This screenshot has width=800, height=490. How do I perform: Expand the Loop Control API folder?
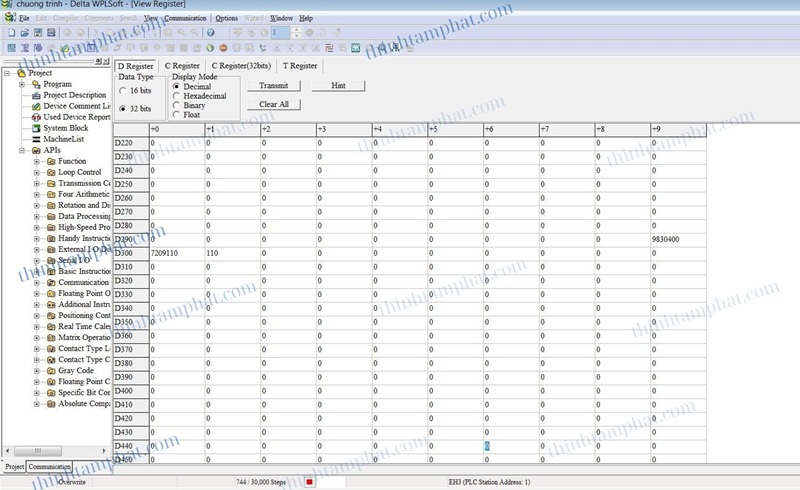pyautogui.click(x=37, y=172)
